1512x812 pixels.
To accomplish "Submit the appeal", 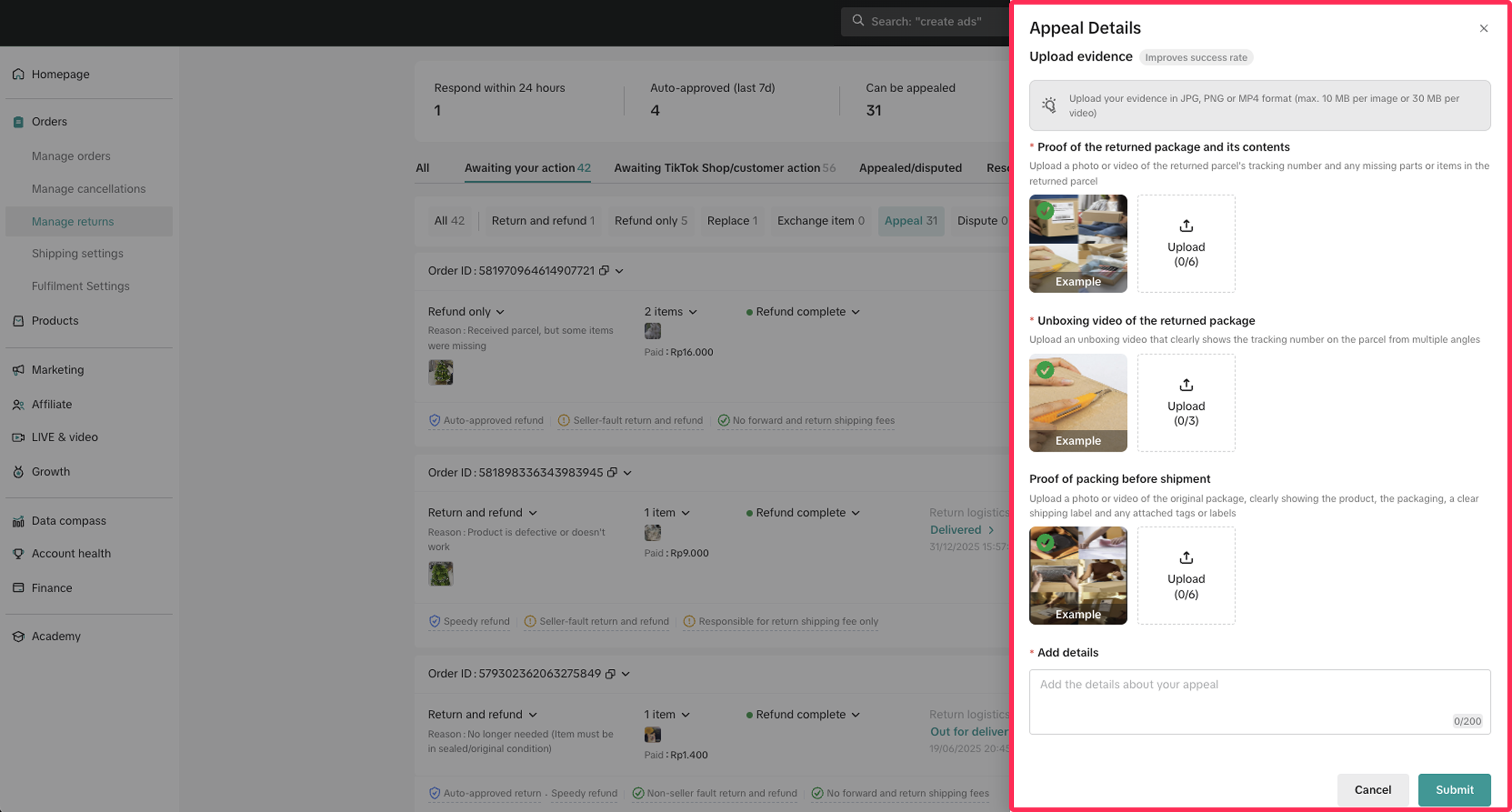I will (1454, 790).
